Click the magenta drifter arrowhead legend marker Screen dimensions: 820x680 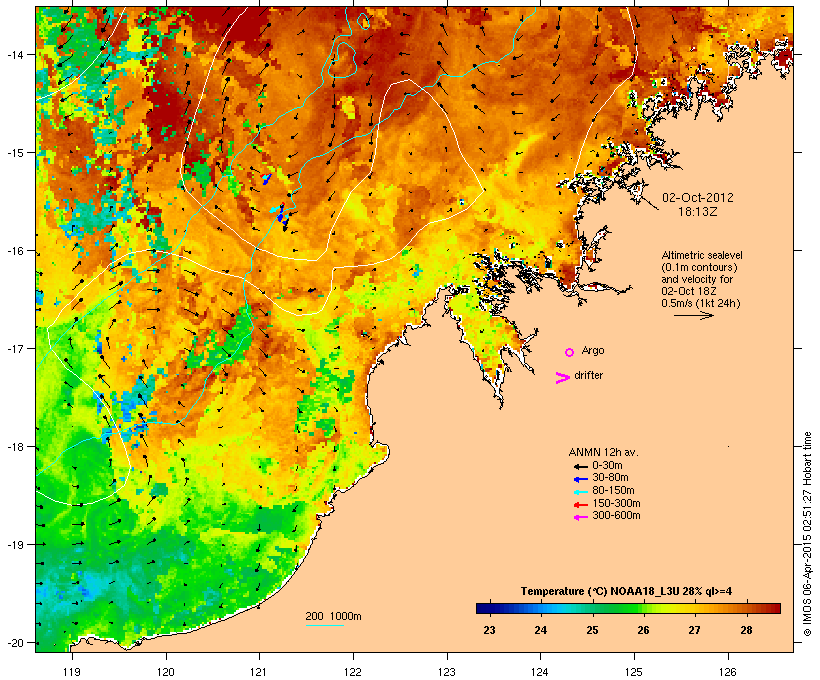click(x=563, y=378)
